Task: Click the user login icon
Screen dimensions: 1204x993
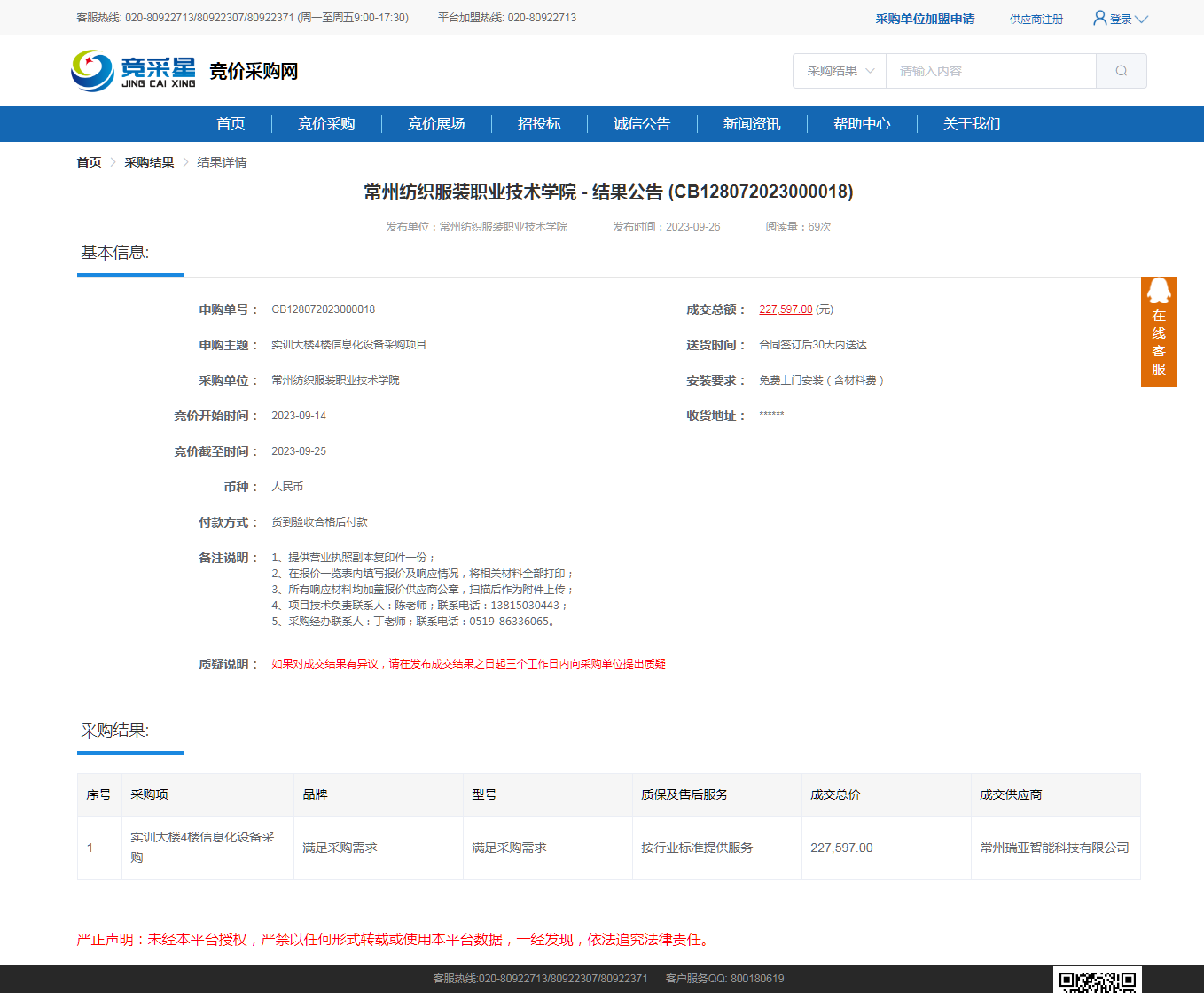Action: [1099, 18]
